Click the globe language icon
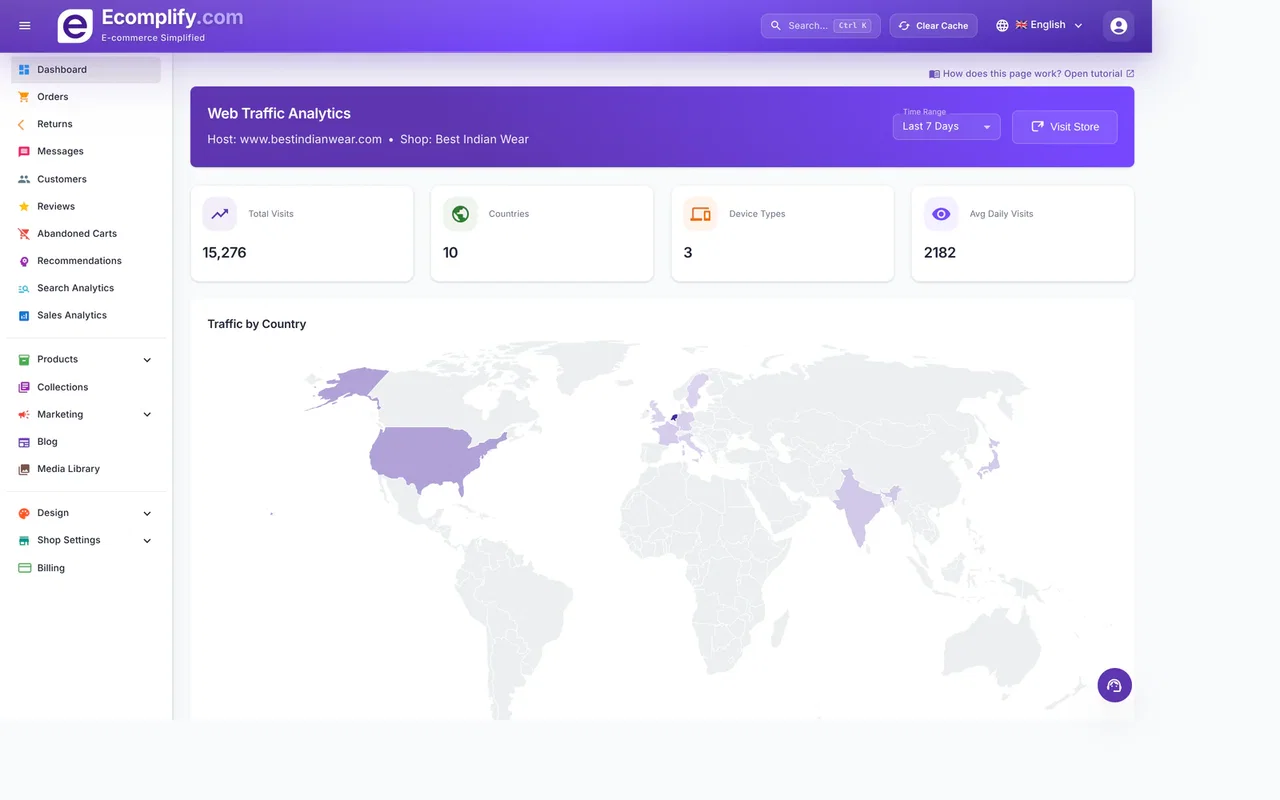 [1002, 26]
